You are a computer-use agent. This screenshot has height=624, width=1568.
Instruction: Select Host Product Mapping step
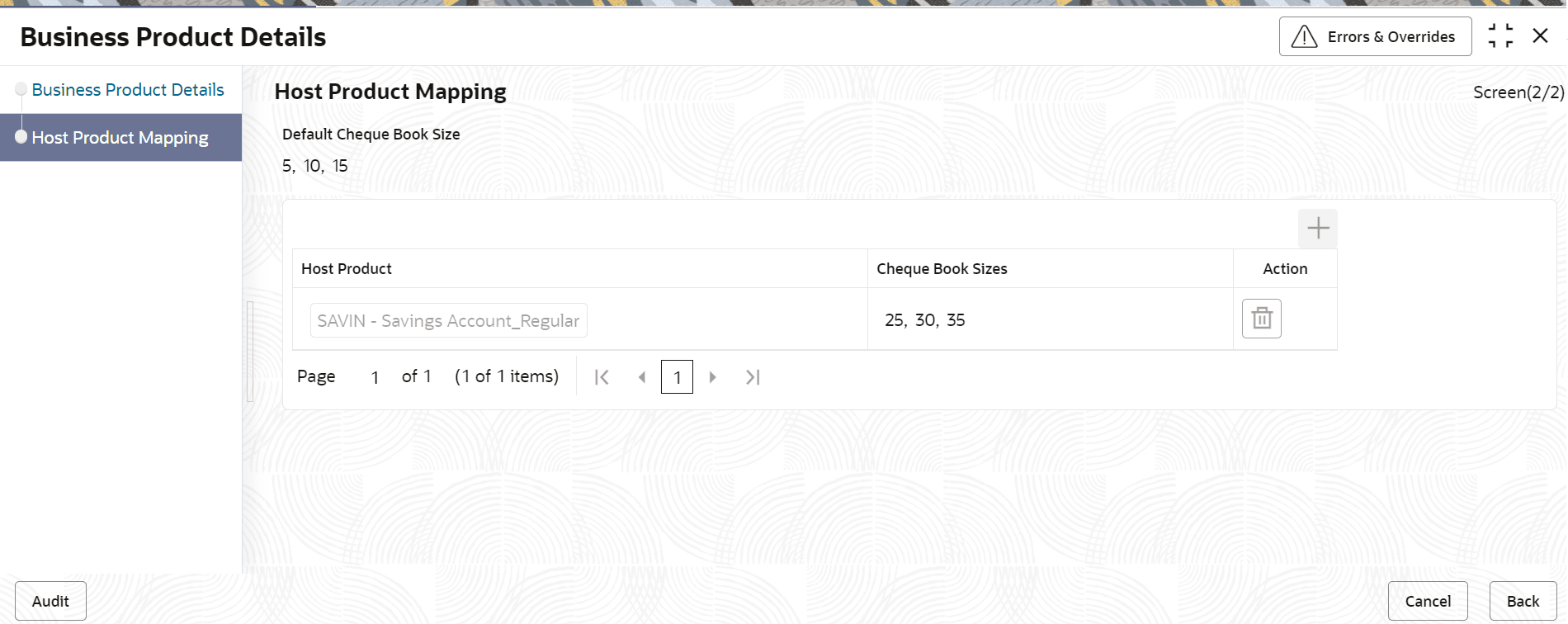coord(120,138)
